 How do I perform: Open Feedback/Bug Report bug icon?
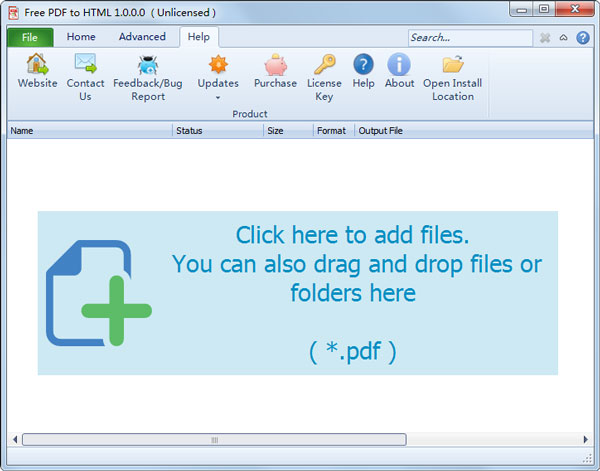(148, 65)
